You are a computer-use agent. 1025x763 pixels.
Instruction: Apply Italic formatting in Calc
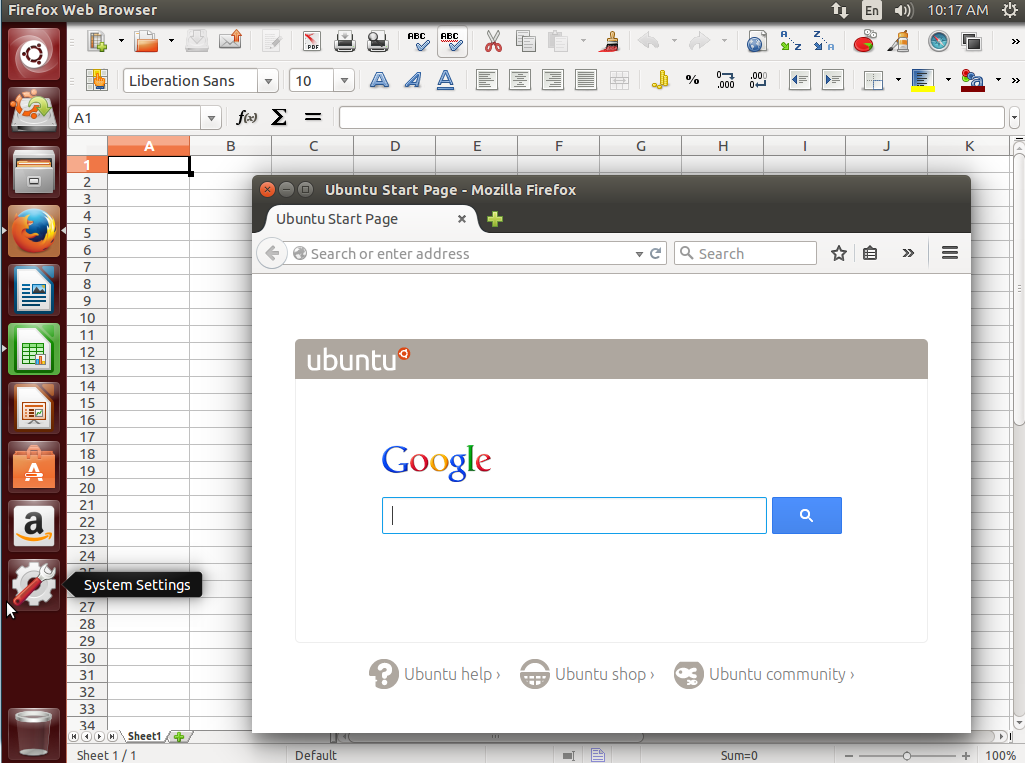coord(412,80)
